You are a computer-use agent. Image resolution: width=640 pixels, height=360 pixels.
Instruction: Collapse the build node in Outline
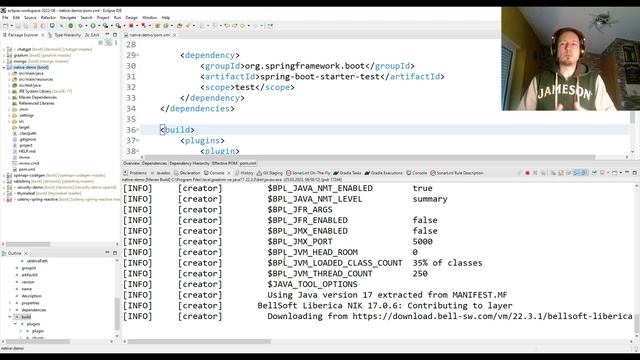10,317
